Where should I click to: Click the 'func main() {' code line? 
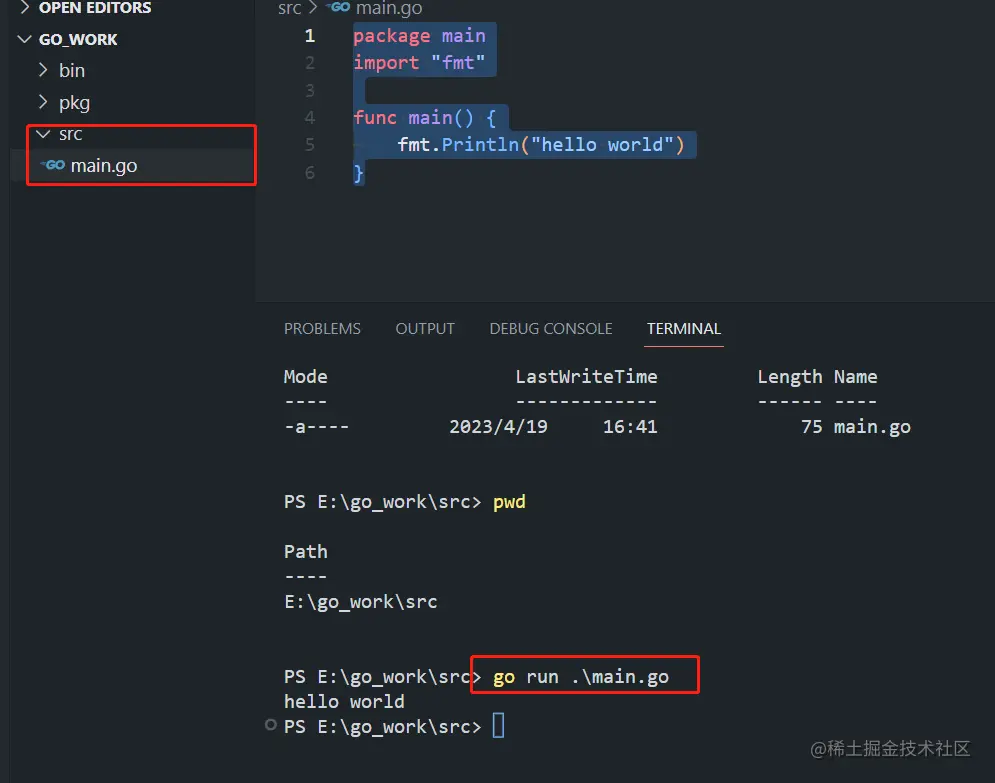pos(425,117)
